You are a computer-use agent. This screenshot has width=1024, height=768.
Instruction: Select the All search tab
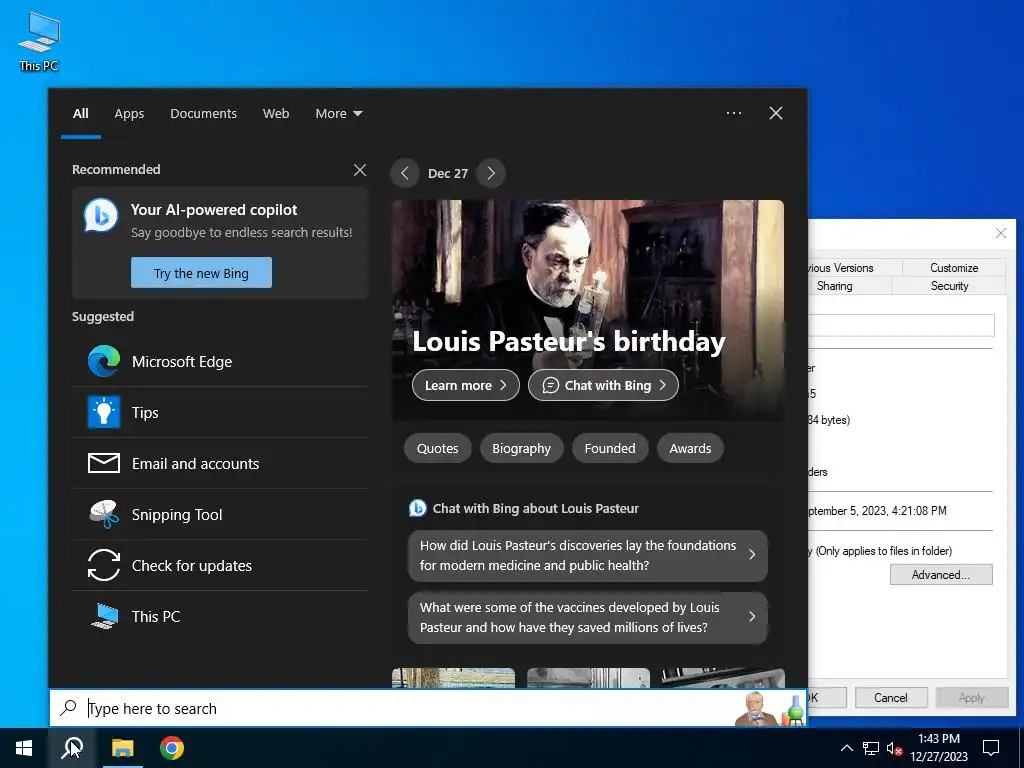(80, 114)
